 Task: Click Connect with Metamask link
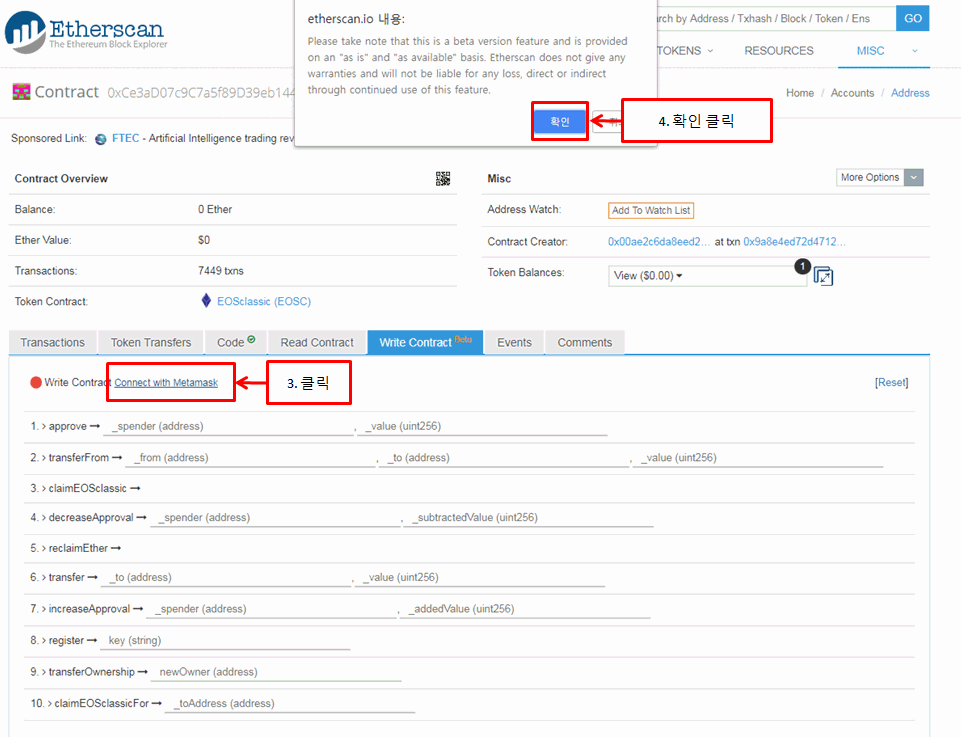166,382
